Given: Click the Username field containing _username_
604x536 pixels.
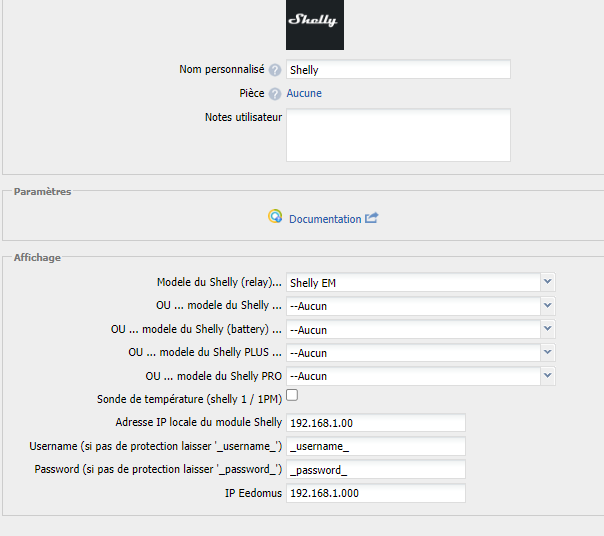Looking at the screenshot, I should click(x=376, y=446).
